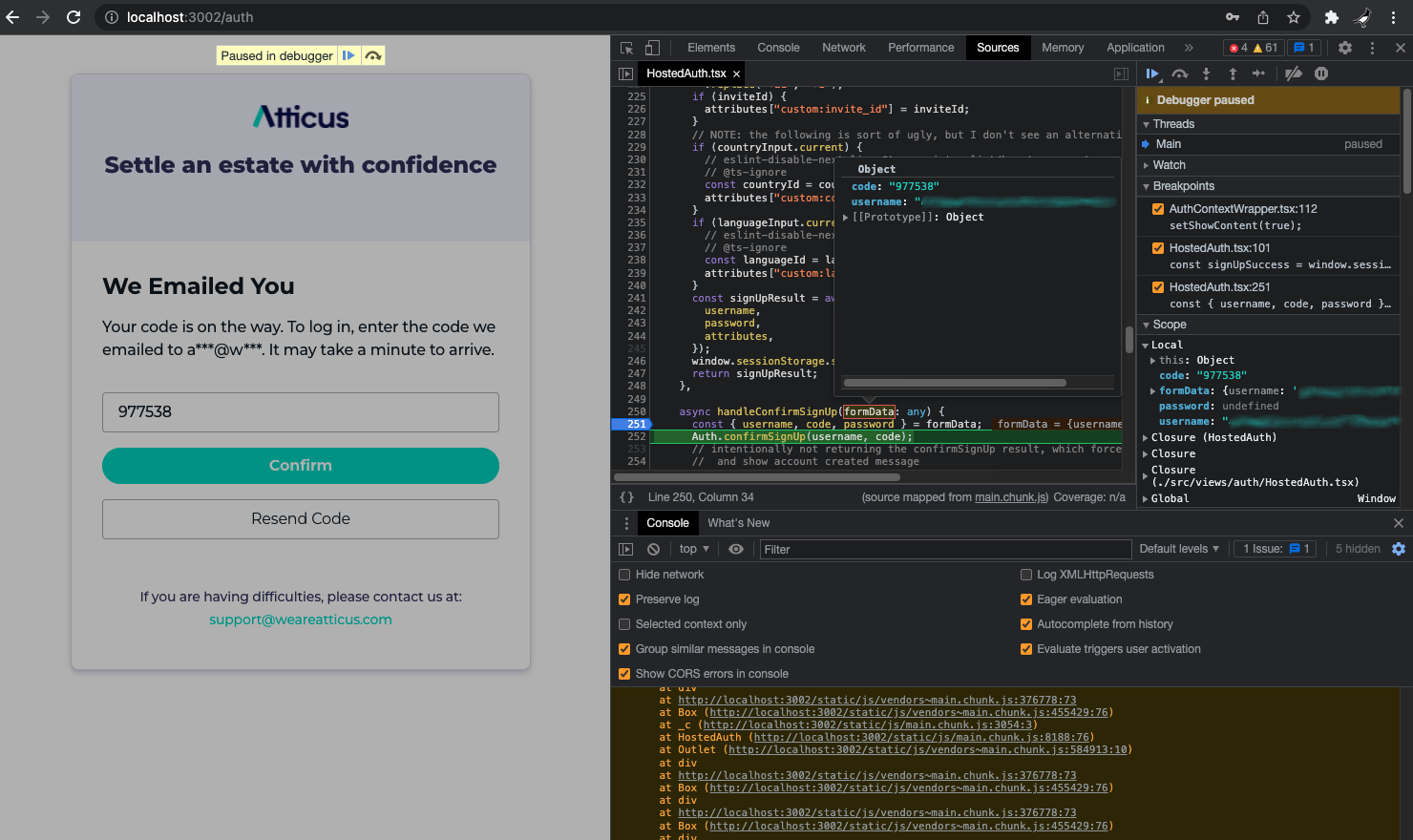
Task: Click the Resend Code button
Action: tap(301, 519)
